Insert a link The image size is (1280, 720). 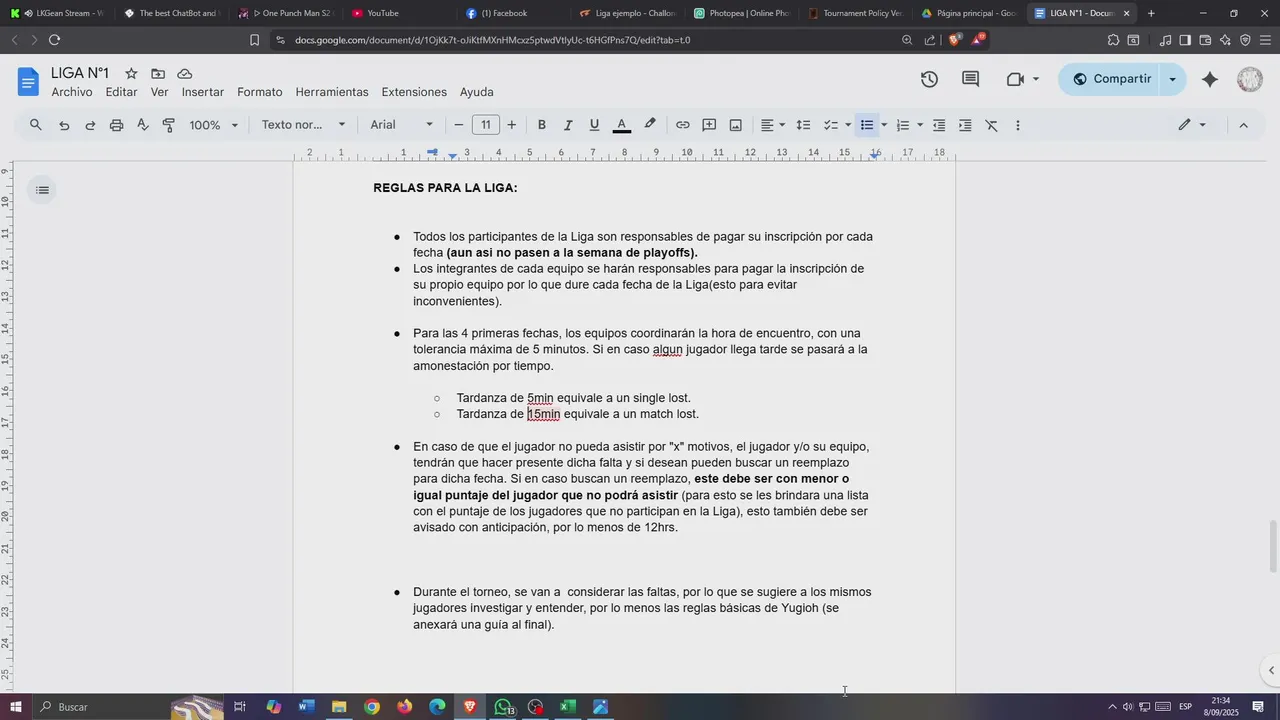click(x=682, y=125)
